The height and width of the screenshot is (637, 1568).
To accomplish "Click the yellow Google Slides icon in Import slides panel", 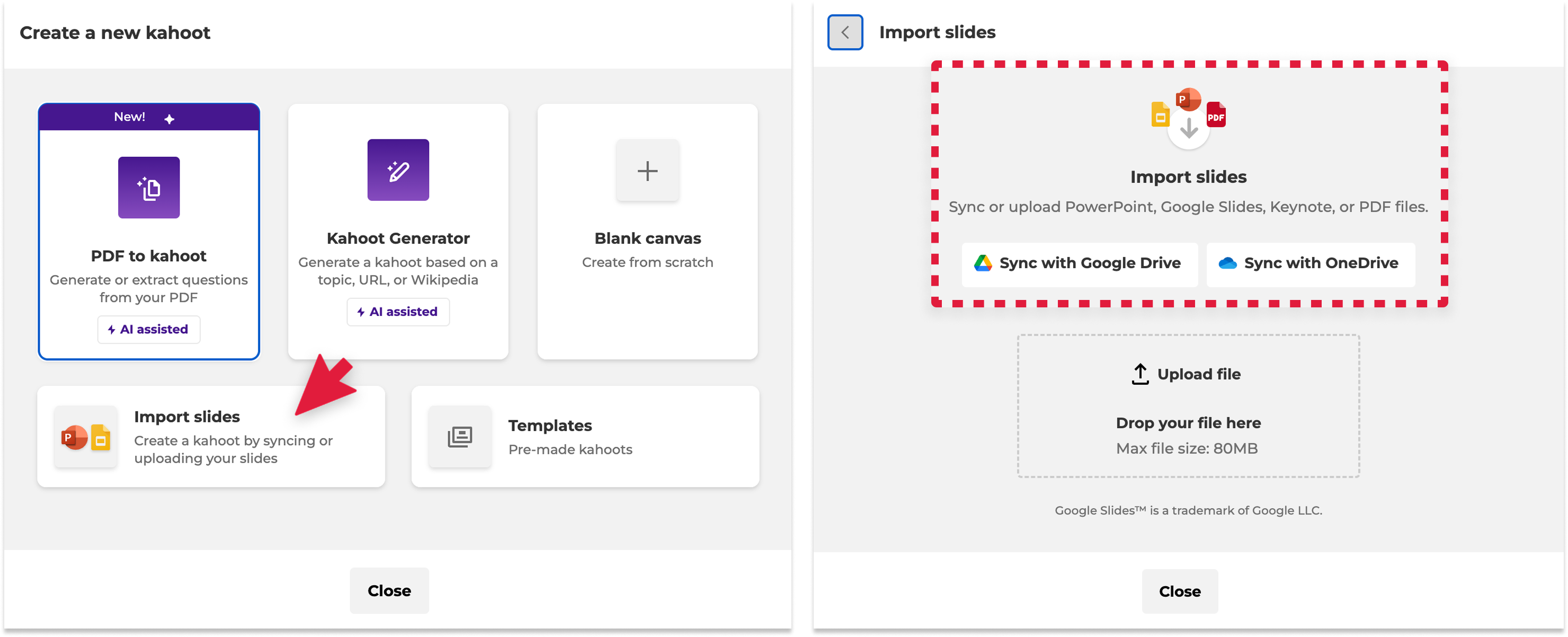I will (1160, 114).
